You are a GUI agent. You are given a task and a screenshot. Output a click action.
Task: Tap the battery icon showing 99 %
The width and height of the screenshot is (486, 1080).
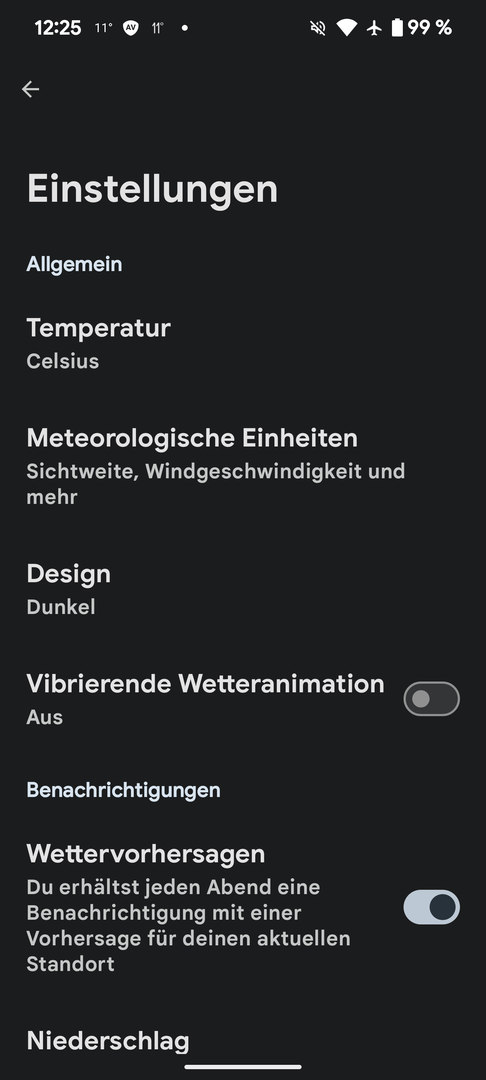click(397, 28)
